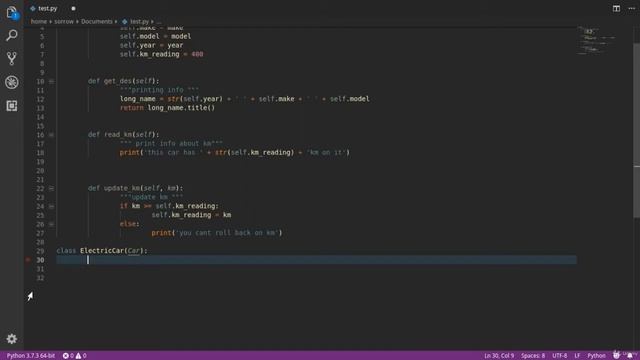Fold the else block at line 26

tap(51, 224)
